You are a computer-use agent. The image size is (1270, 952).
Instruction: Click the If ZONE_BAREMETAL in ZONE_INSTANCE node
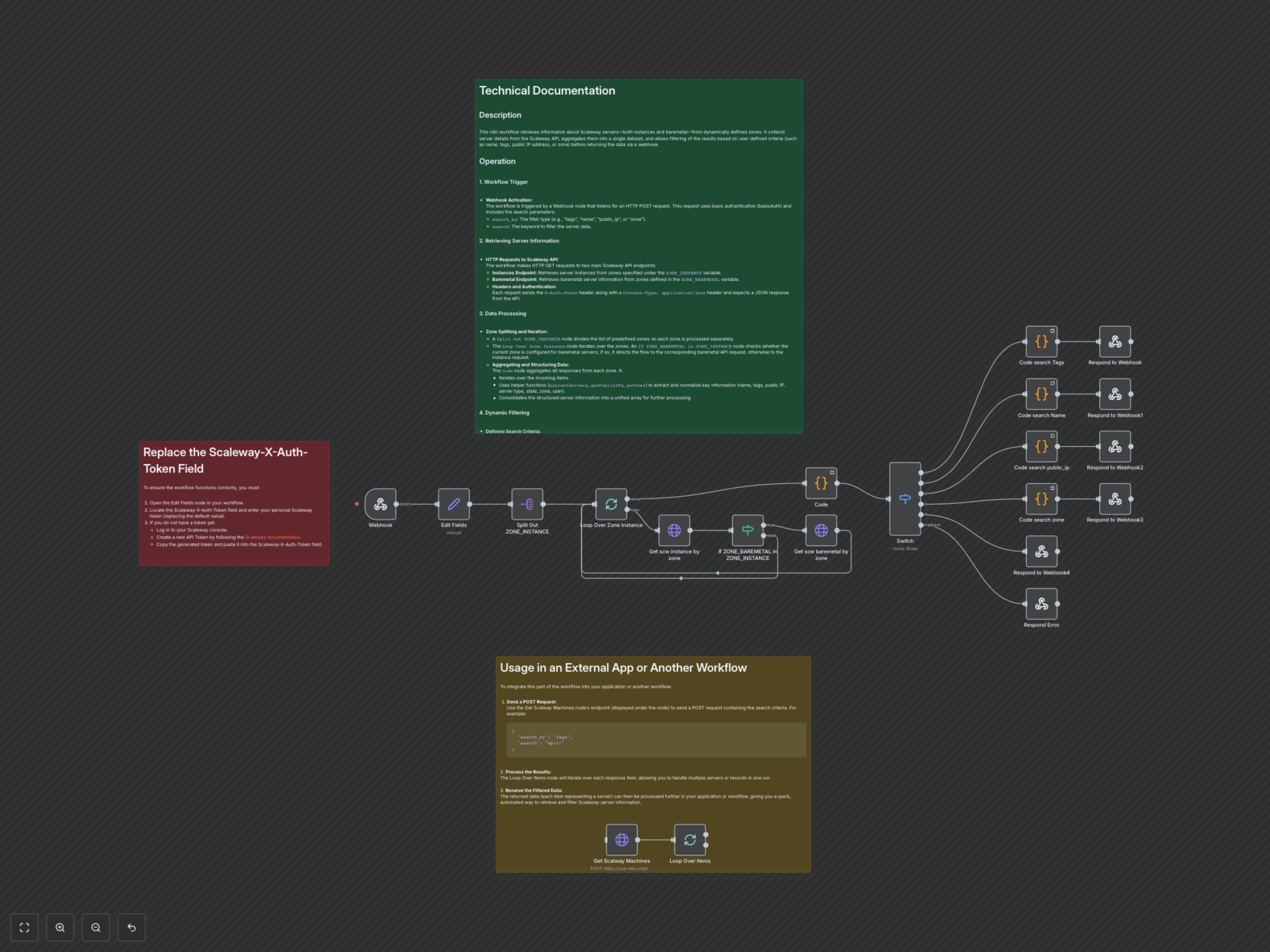(x=747, y=530)
